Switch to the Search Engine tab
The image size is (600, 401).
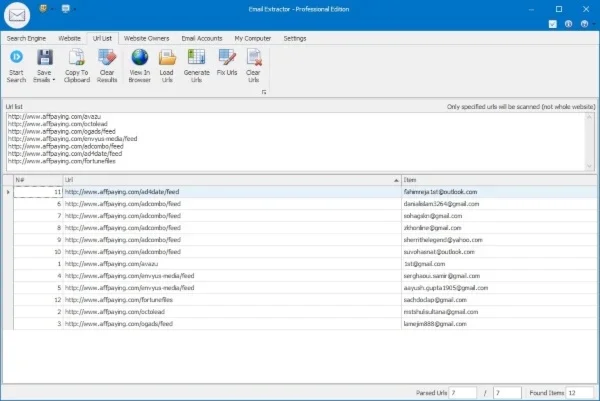(26, 38)
